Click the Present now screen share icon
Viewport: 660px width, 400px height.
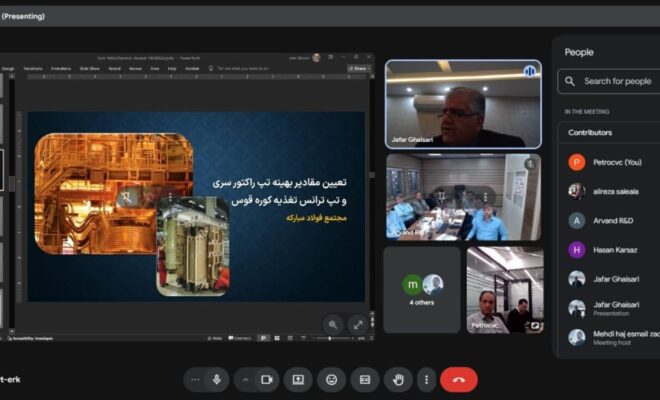pyautogui.click(x=297, y=380)
